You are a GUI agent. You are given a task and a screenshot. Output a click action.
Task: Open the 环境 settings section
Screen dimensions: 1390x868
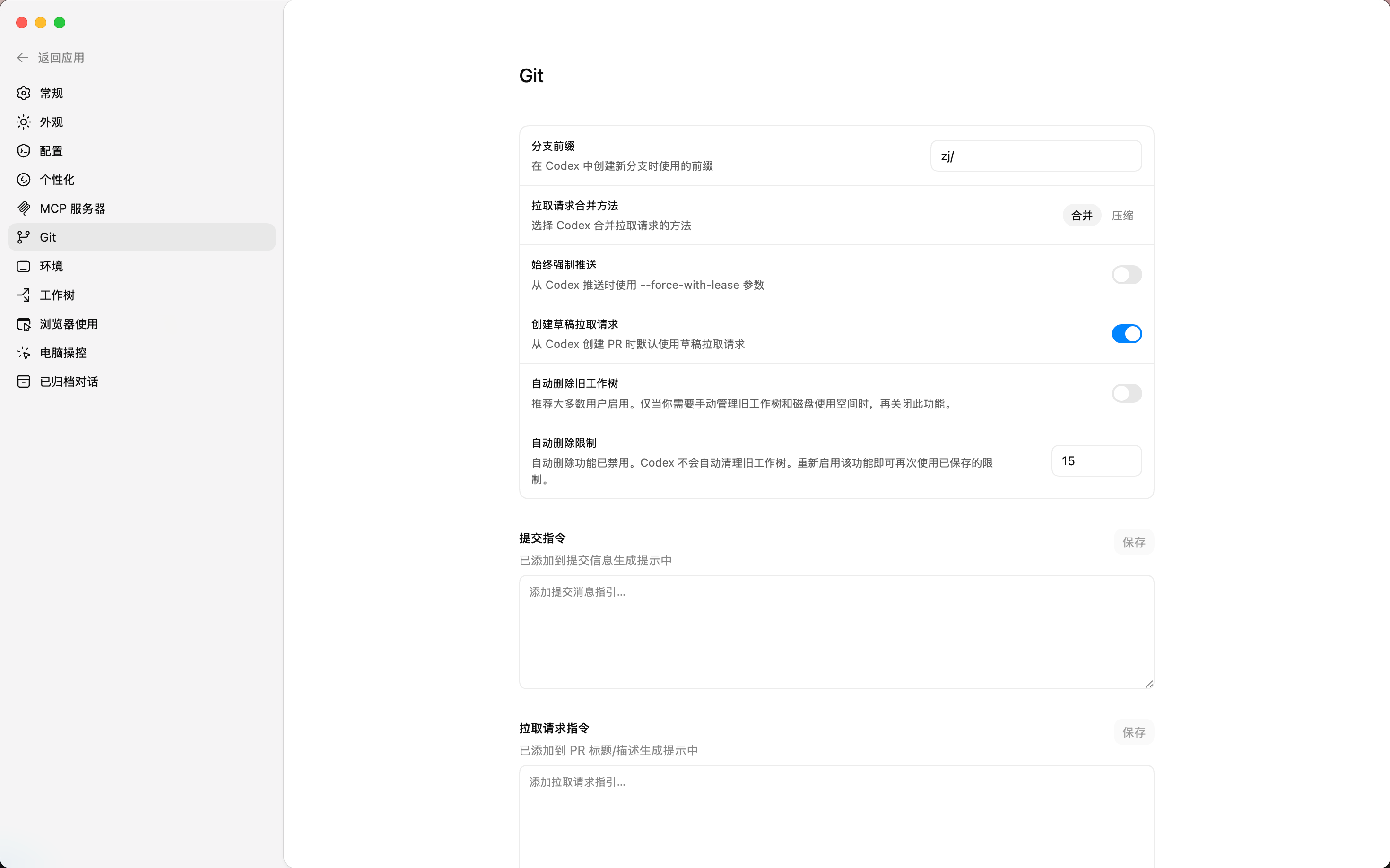click(51, 266)
